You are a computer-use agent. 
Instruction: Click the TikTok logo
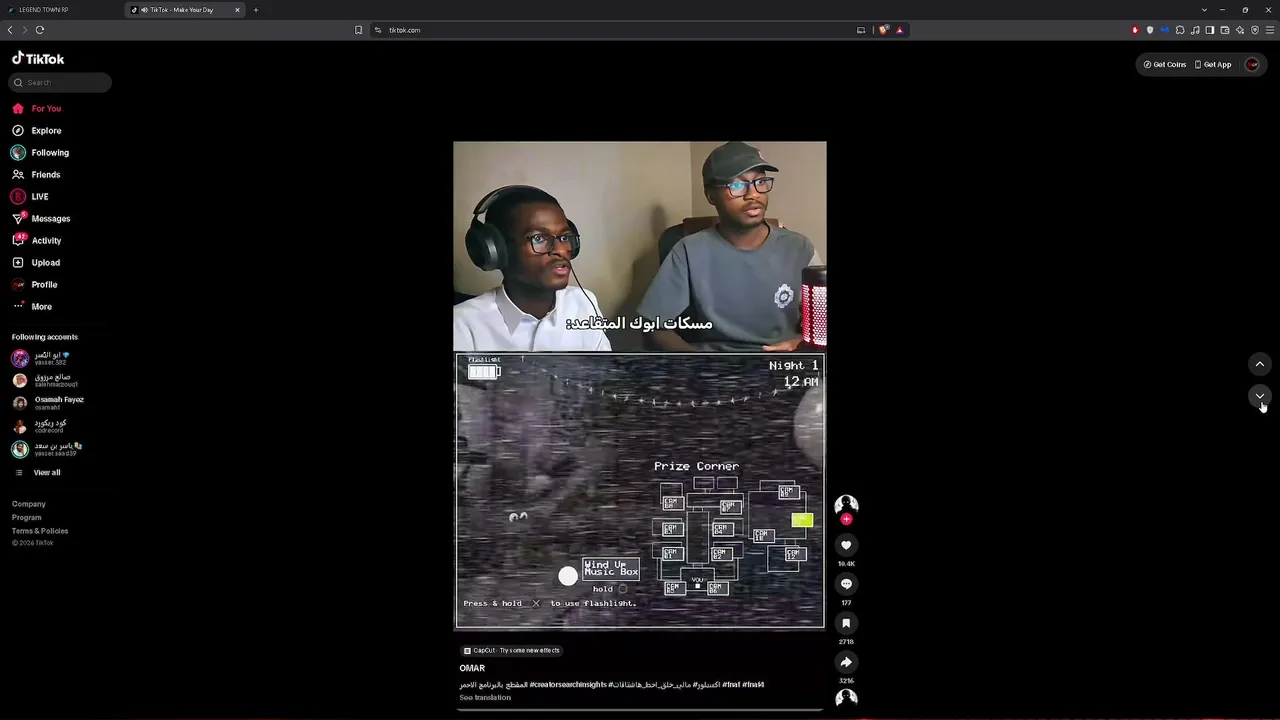coord(38,59)
